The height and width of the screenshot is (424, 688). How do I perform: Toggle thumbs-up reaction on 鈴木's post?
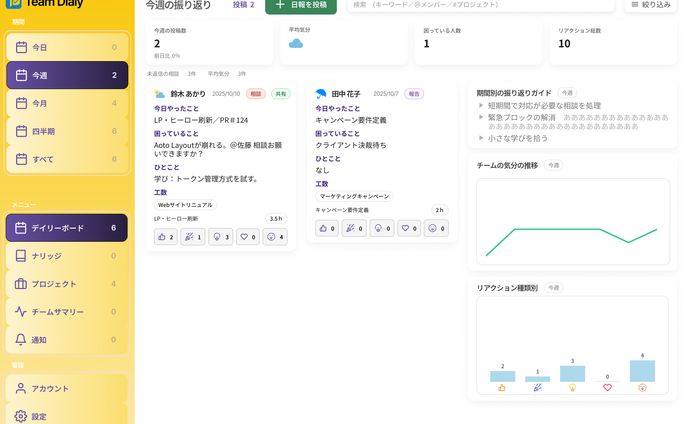[166, 237]
